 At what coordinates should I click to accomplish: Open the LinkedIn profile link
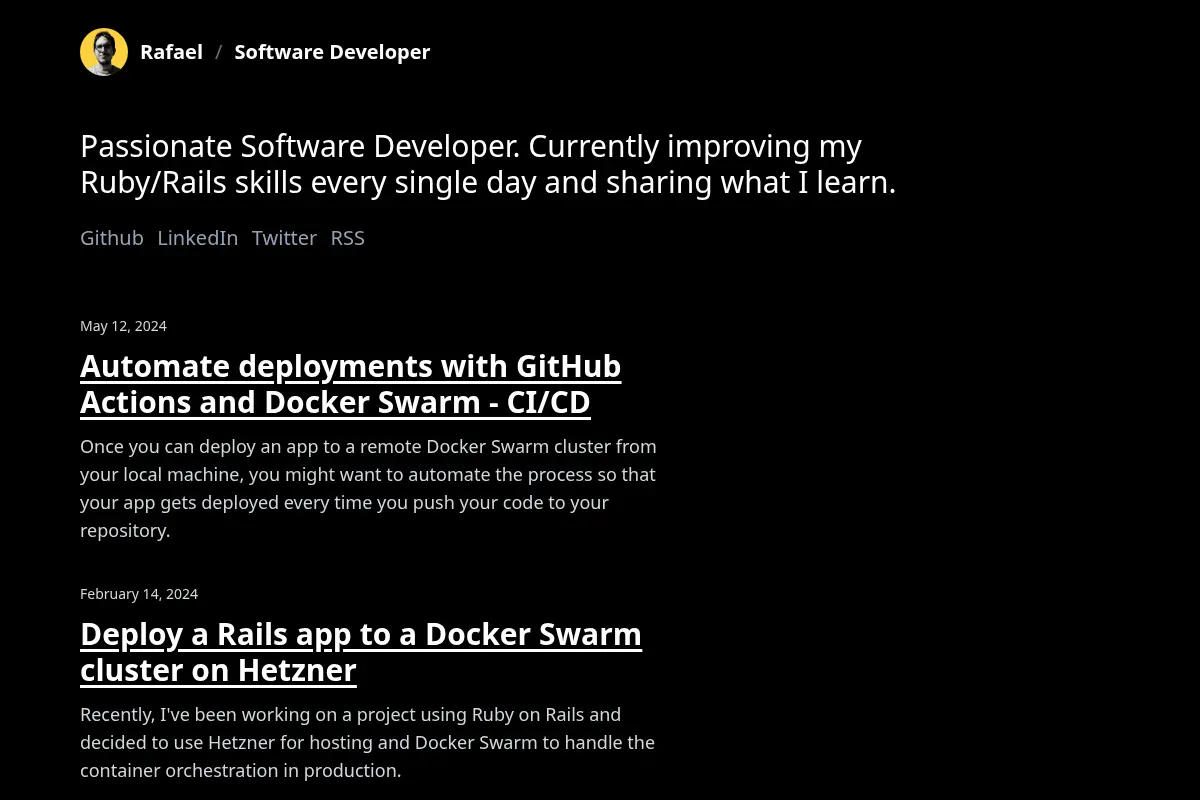point(198,238)
